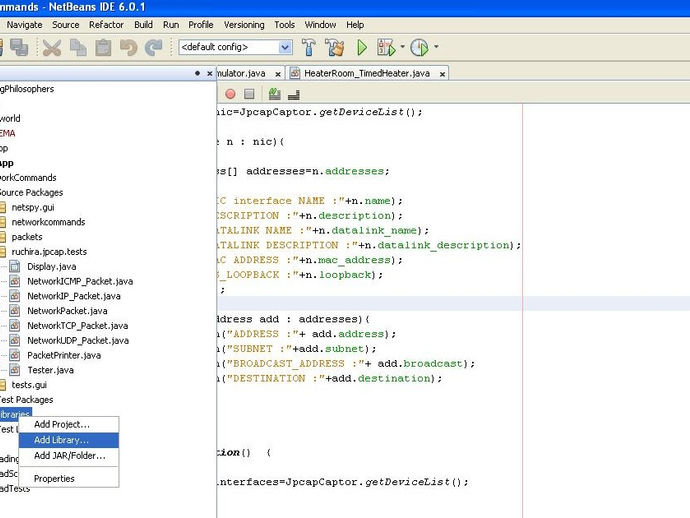Open the Navigate menu
The width and height of the screenshot is (690, 518).
(24, 25)
